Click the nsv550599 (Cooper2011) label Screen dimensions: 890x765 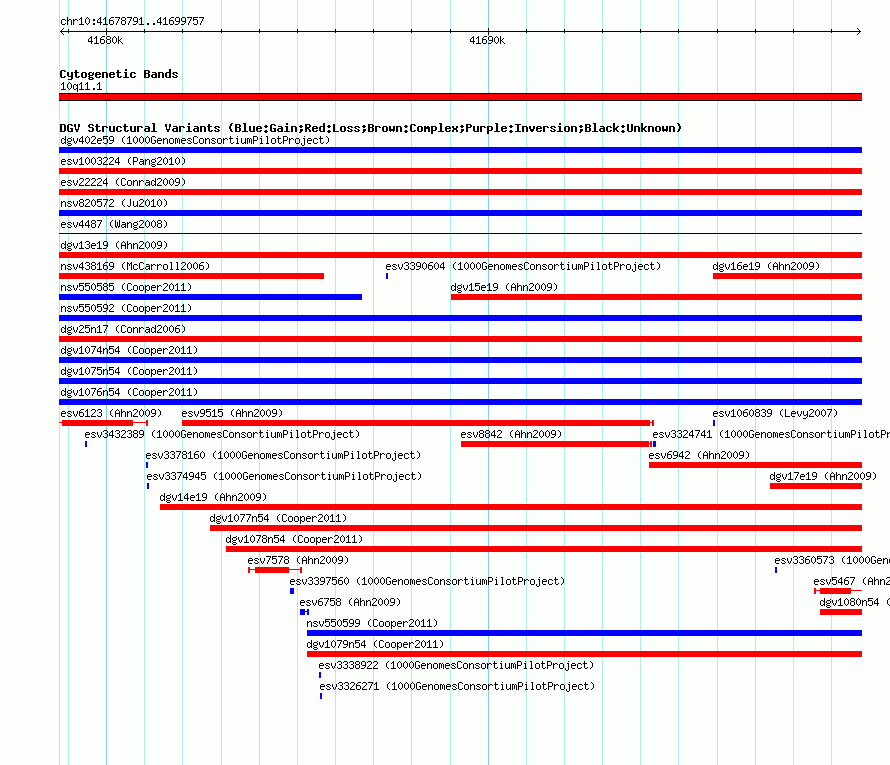click(372, 623)
